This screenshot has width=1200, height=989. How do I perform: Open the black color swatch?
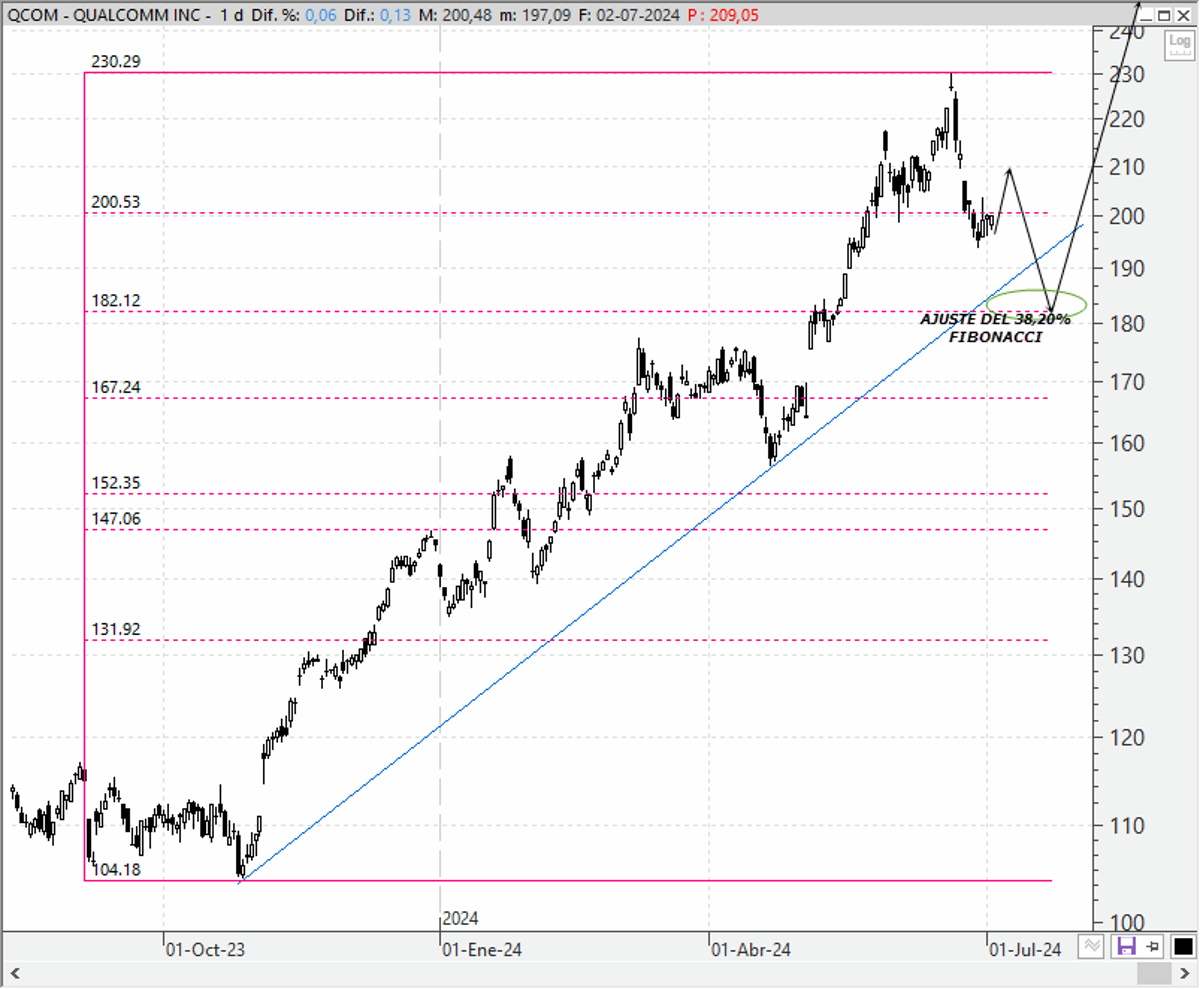[1183, 946]
